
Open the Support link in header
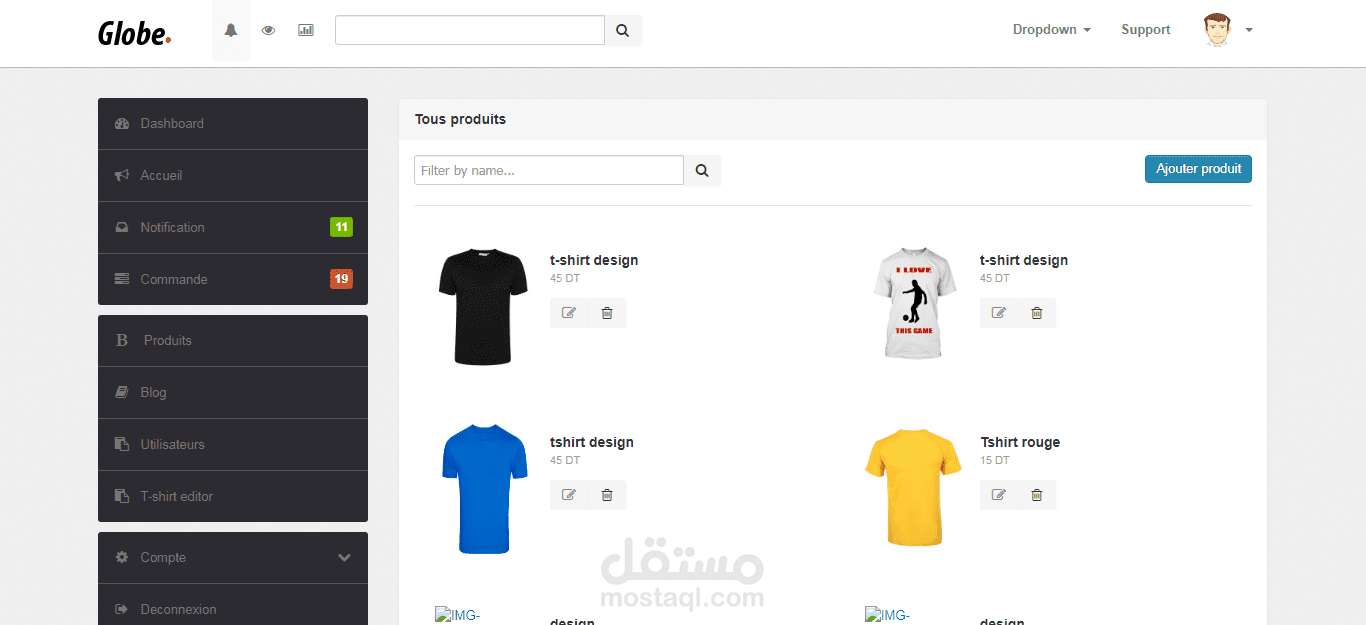[x=1146, y=30]
